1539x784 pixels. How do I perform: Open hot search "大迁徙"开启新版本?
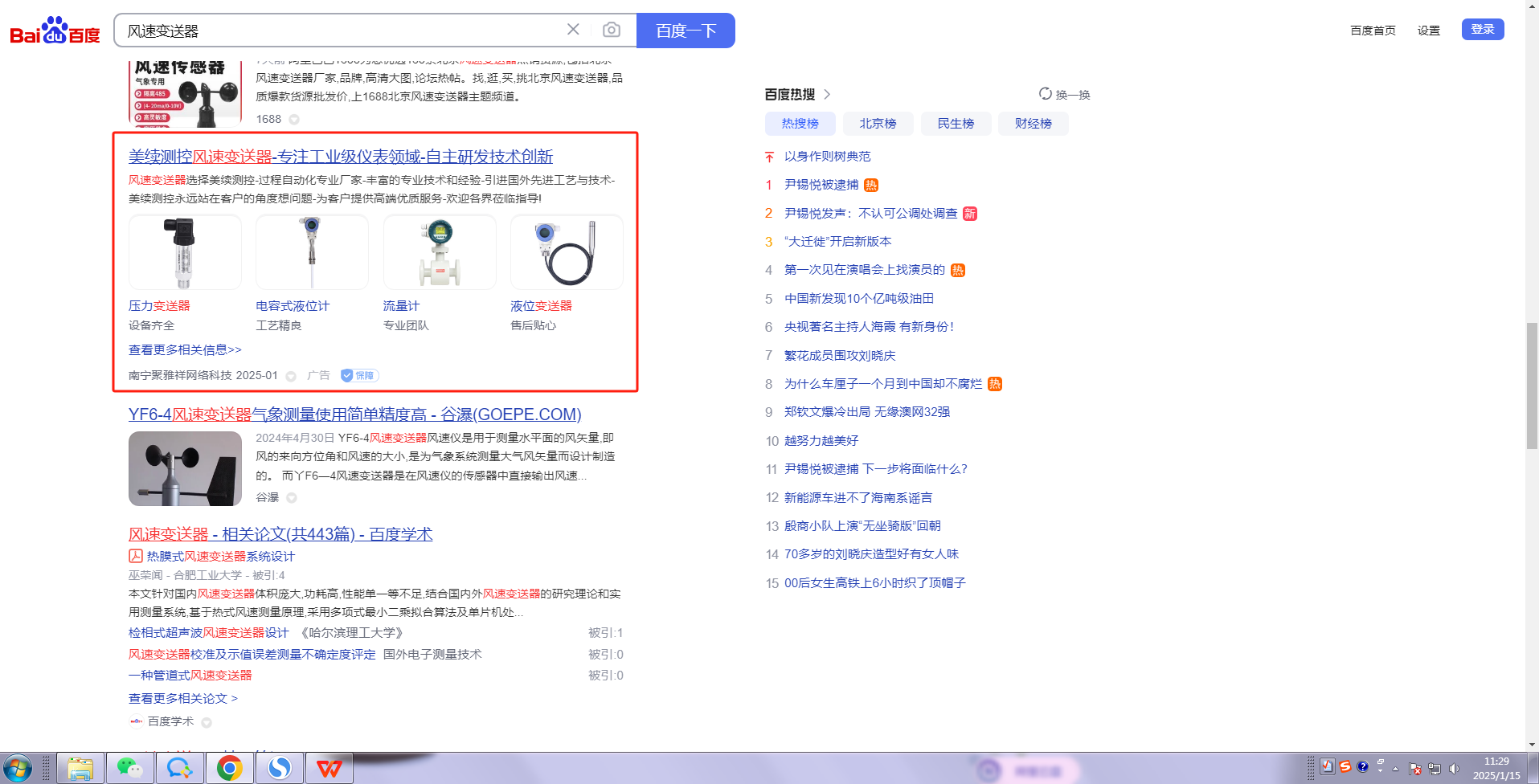(x=838, y=242)
